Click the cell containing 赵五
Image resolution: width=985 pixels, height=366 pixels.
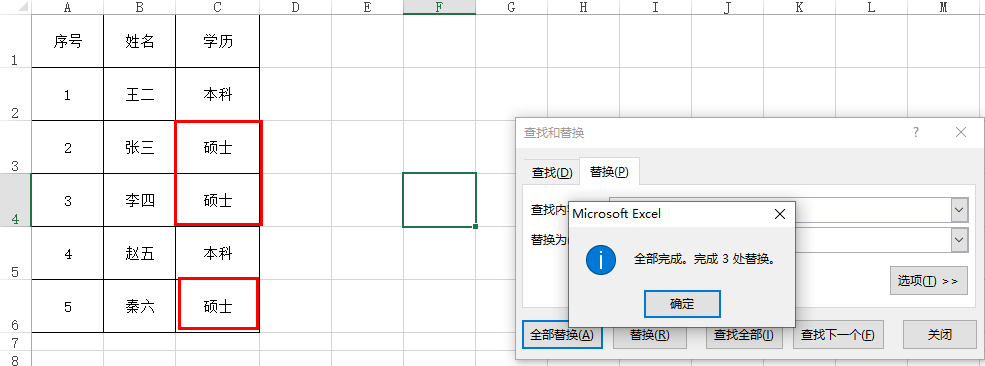(x=139, y=254)
